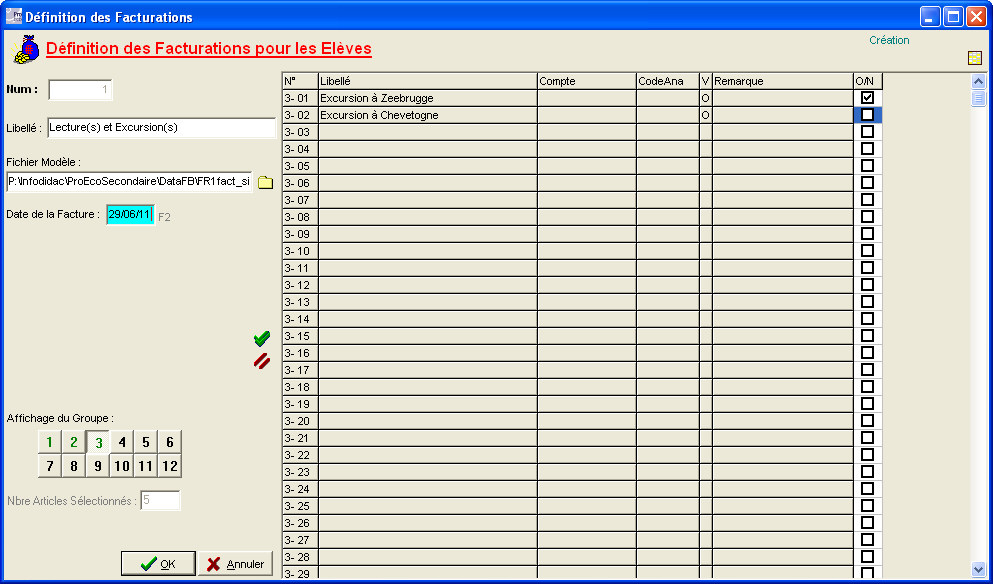Click the N° column header

pyautogui.click(x=300, y=81)
